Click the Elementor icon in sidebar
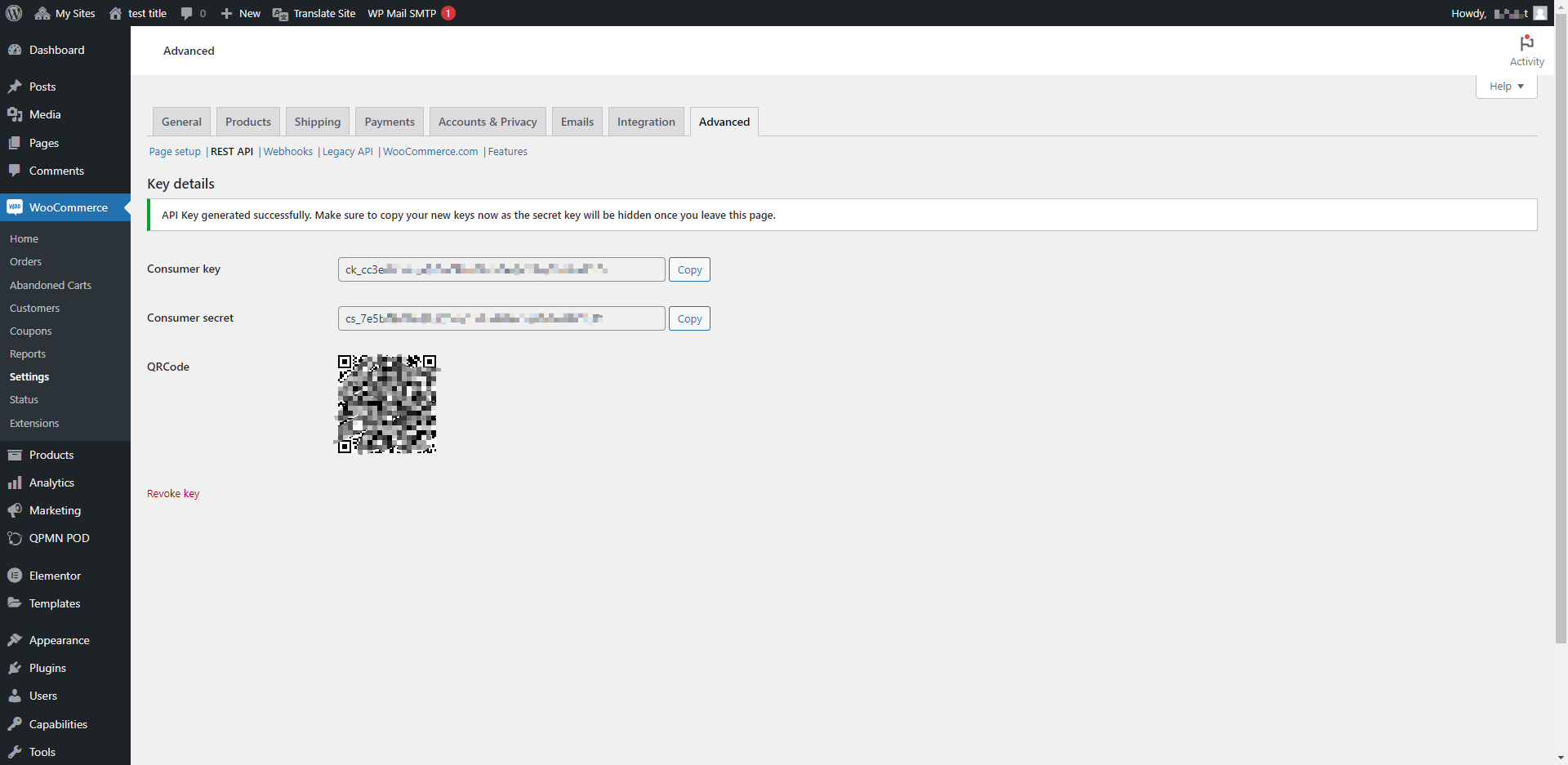 [15, 576]
